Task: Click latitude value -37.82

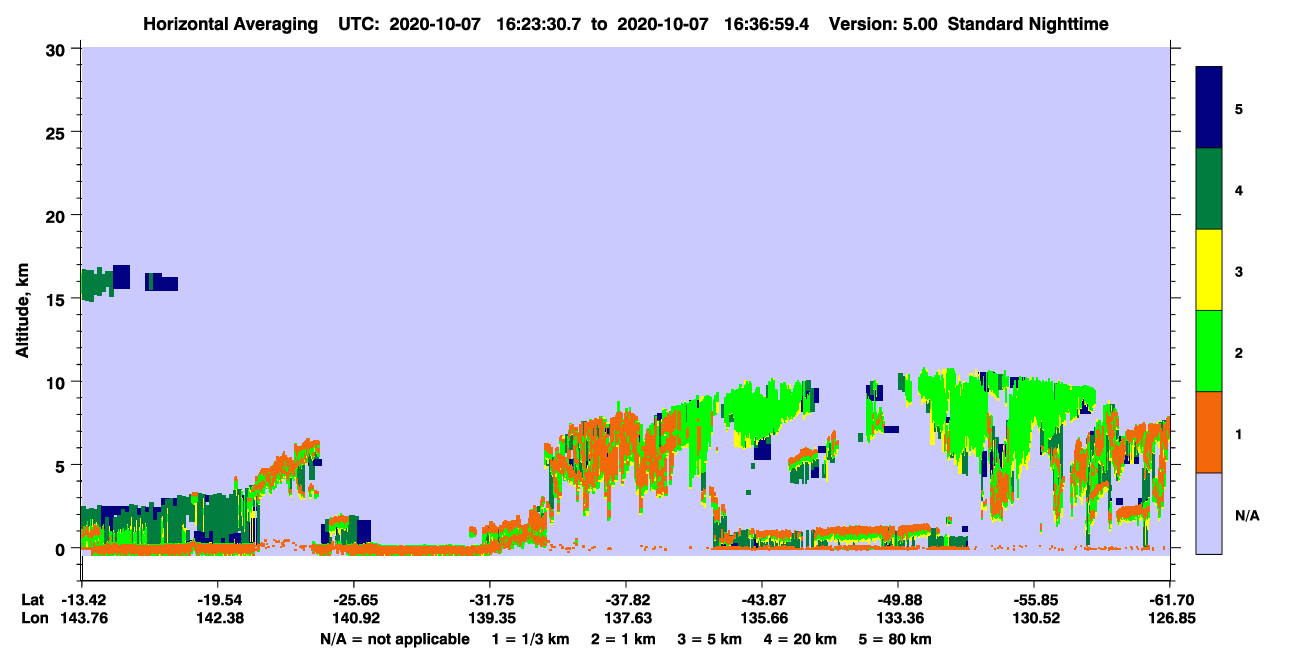Action: [627, 600]
